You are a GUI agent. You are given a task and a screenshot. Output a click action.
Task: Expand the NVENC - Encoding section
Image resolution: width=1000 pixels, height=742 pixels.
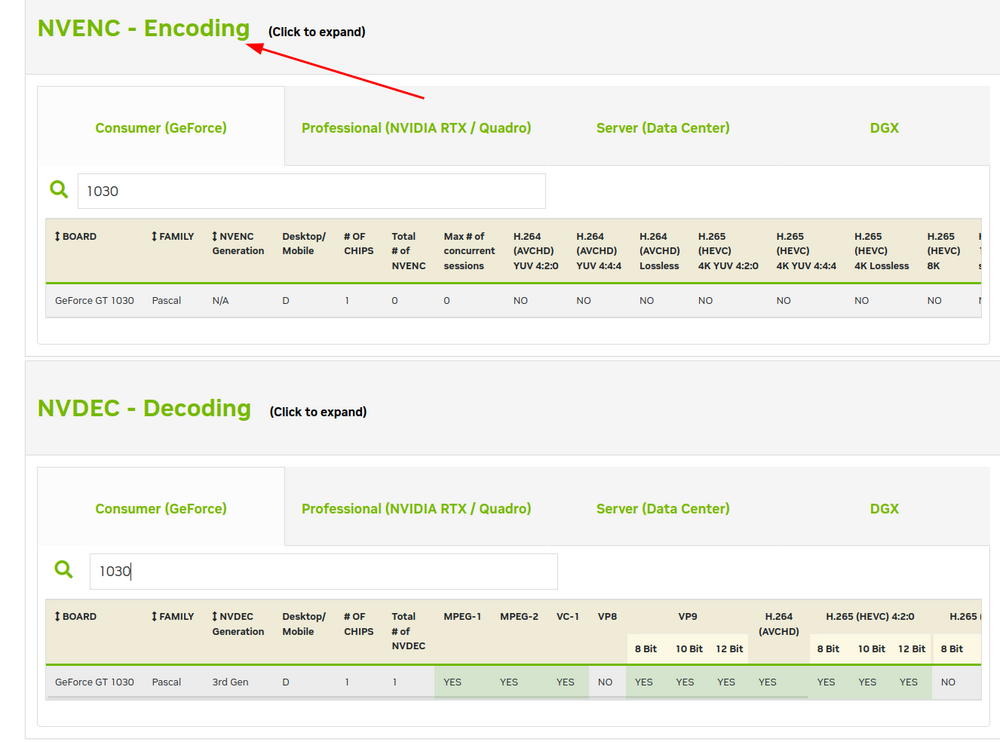(x=143, y=28)
